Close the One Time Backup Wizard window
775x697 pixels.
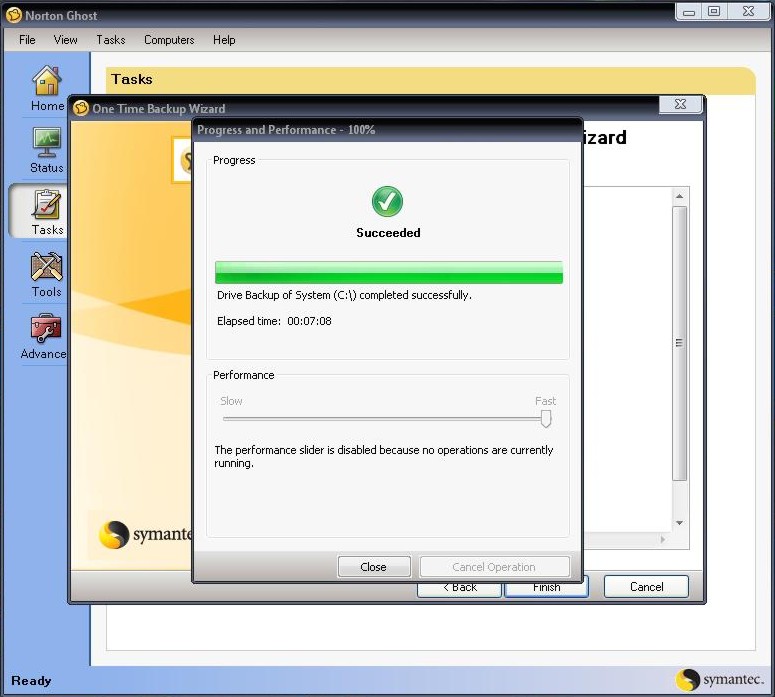pos(681,104)
